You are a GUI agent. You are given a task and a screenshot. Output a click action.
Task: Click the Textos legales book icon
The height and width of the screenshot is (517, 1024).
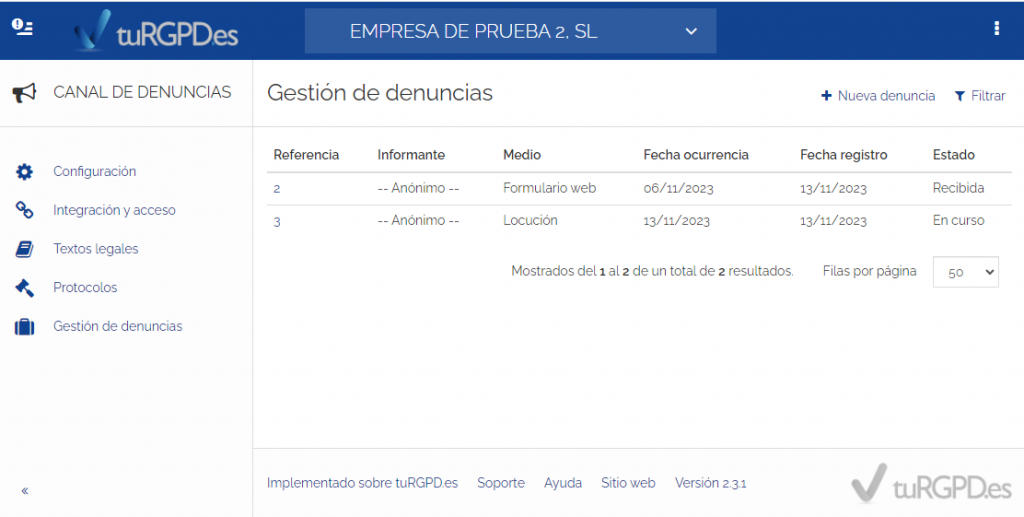pos(24,249)
